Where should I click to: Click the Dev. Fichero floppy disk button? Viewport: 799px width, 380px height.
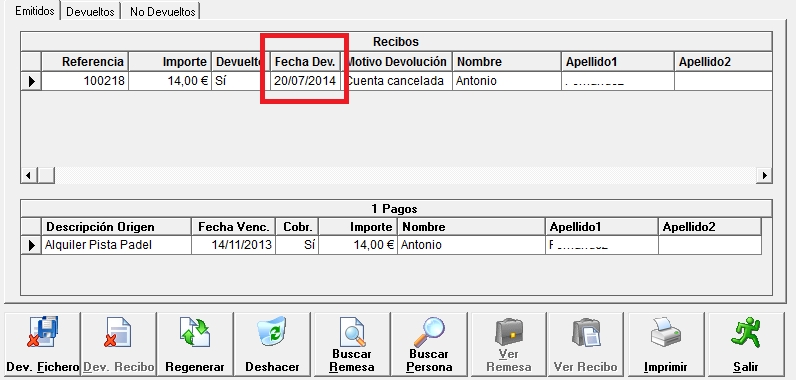pyautogui.click(x=42, y=344)
